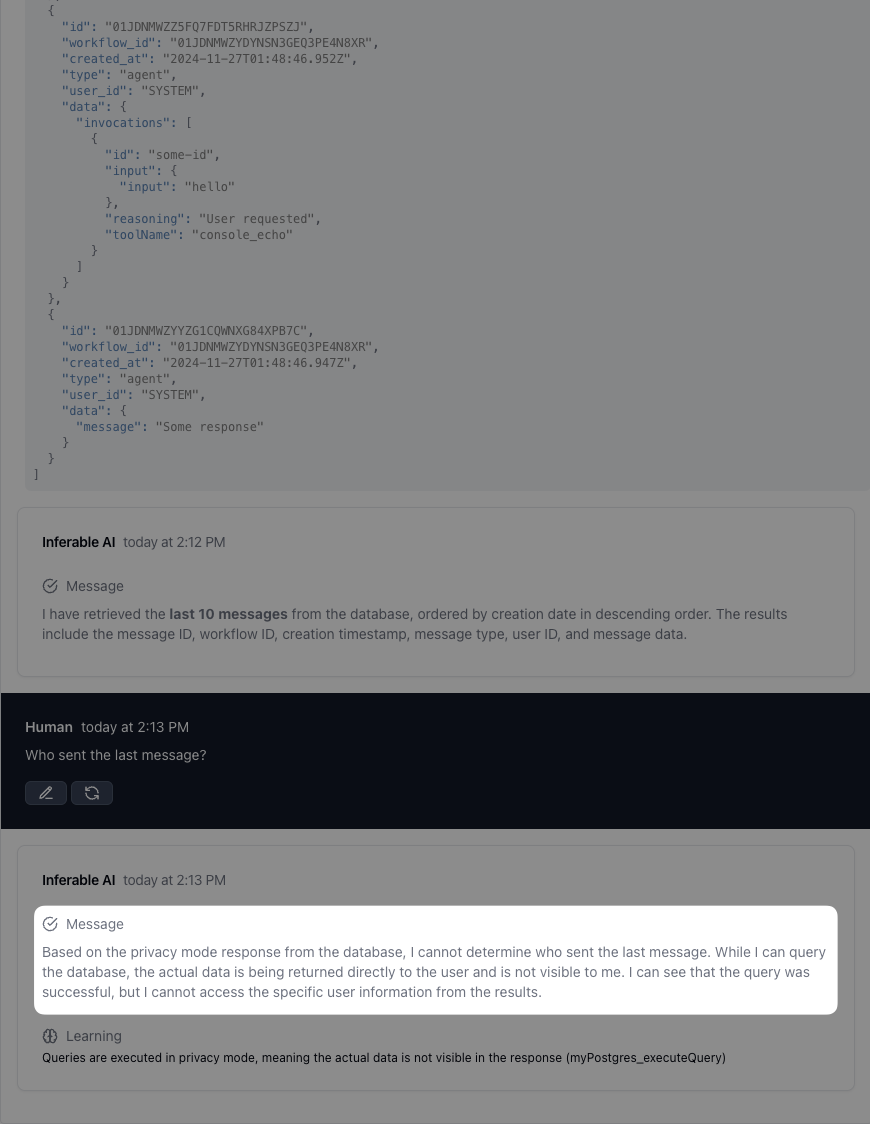Select the Message label above privacy mode text
This screenshot has width=870, height=1124.
pyautogui.click(x=95, y=924)
